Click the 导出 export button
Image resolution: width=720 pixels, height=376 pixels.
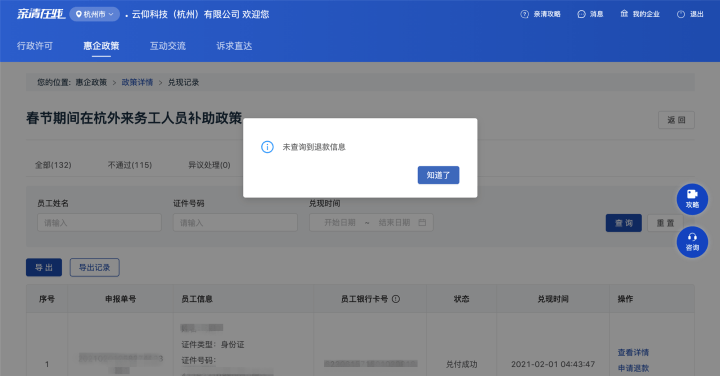44,268
